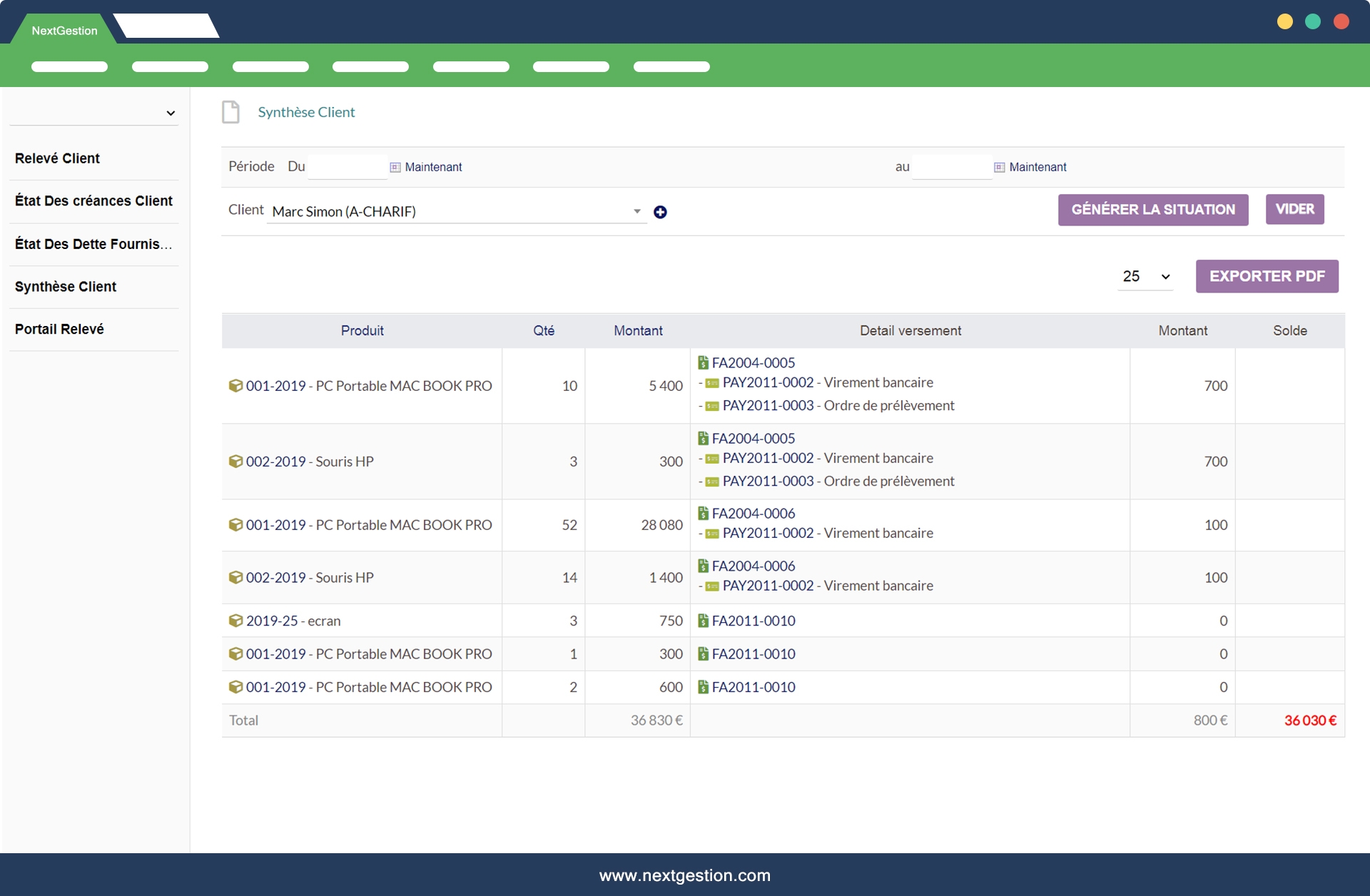
Task: Click calendar icon next to Du date field
Action: click(395, 167)
